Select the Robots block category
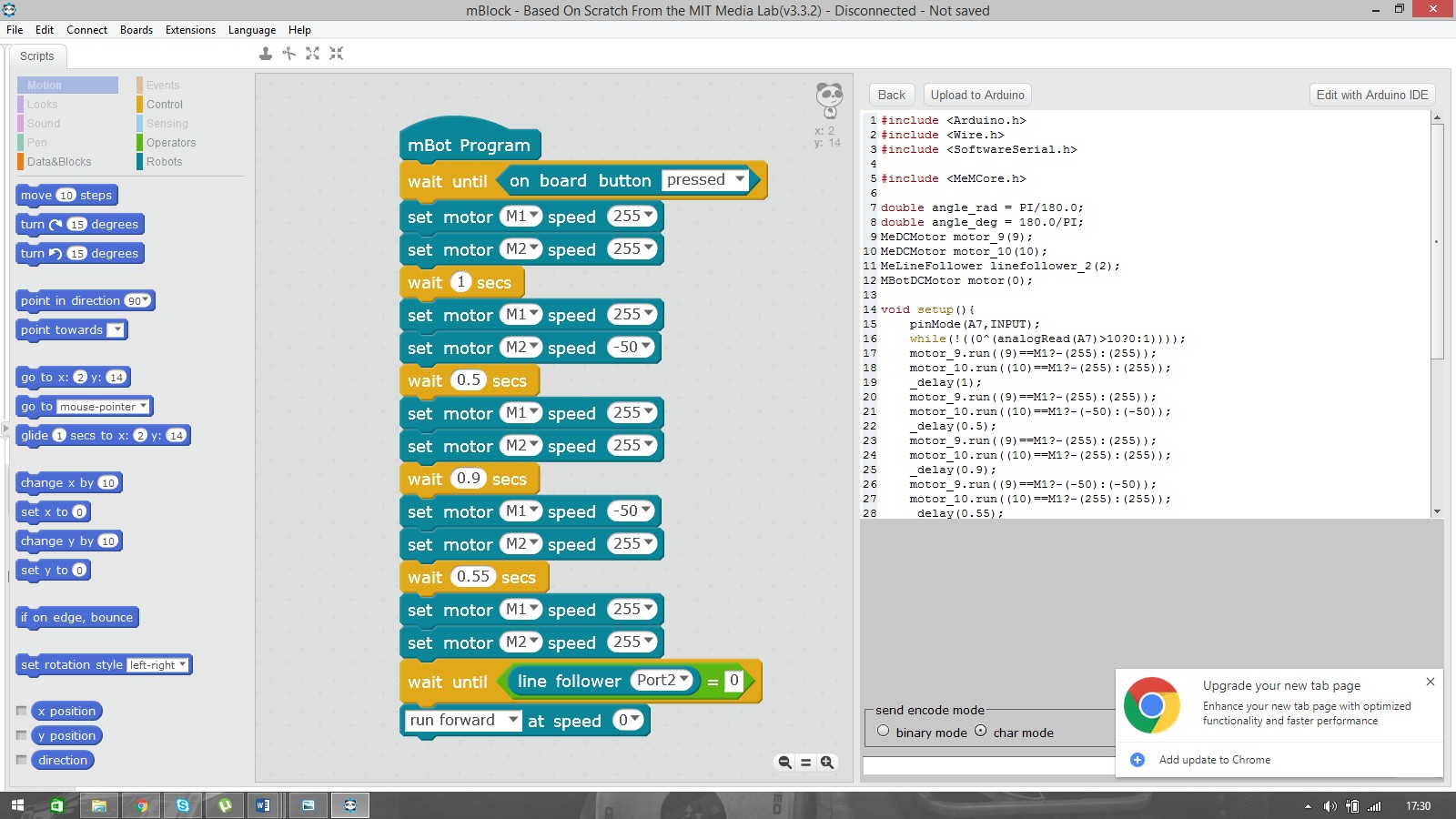Viewport: 1456px width, 819px height. (165, 162)
